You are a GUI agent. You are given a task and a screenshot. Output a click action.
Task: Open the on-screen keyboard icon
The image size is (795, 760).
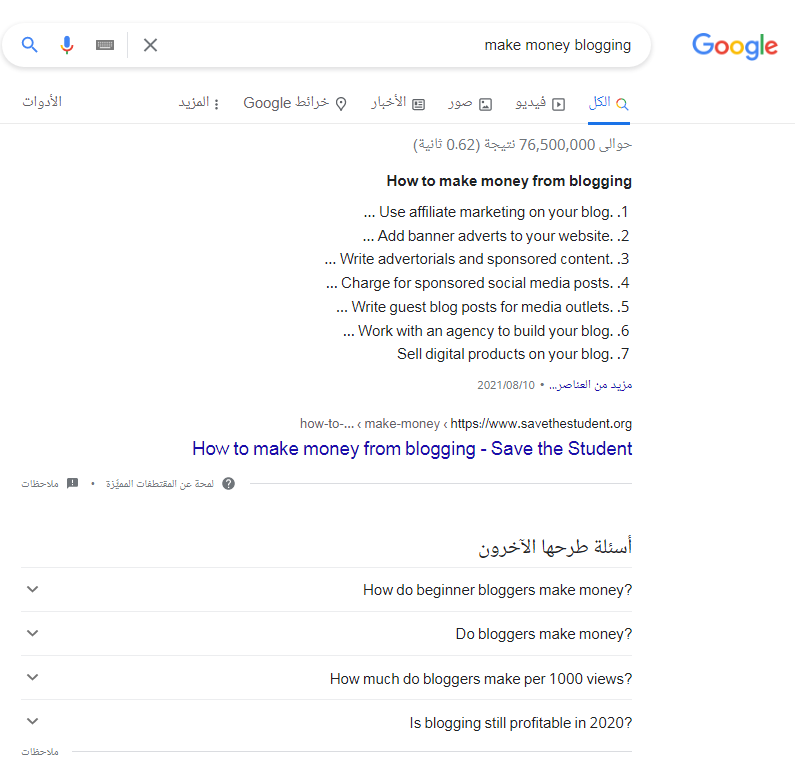point(105,45)
